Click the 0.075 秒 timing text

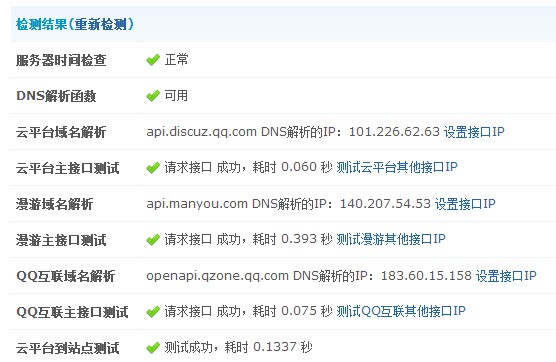tap(307, 311)
